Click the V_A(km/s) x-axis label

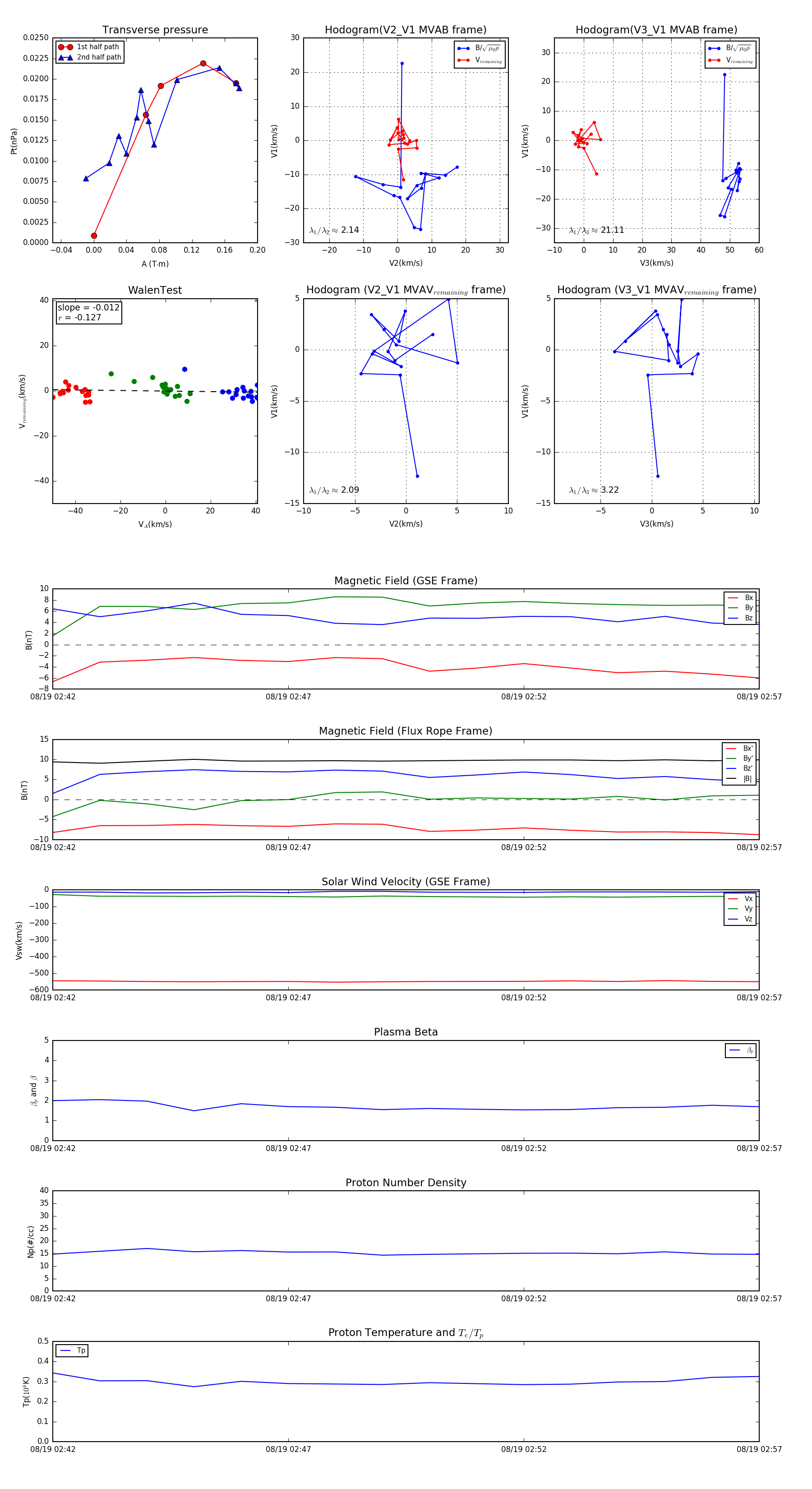[155, 524]
